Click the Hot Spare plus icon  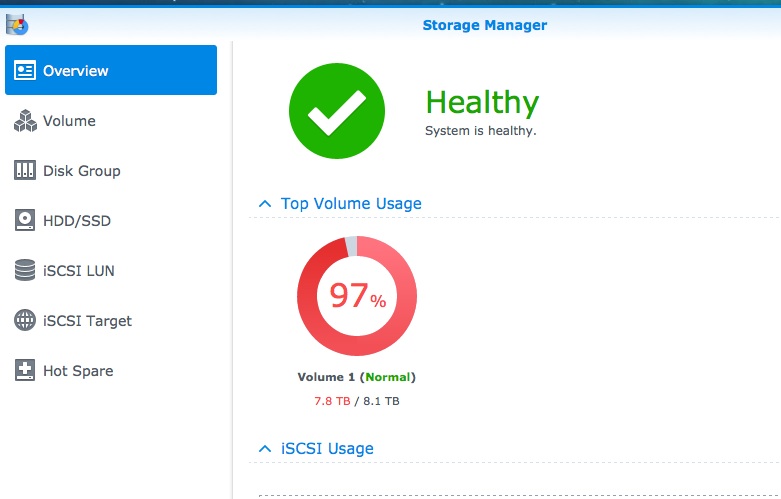click(x=24, y=370)
